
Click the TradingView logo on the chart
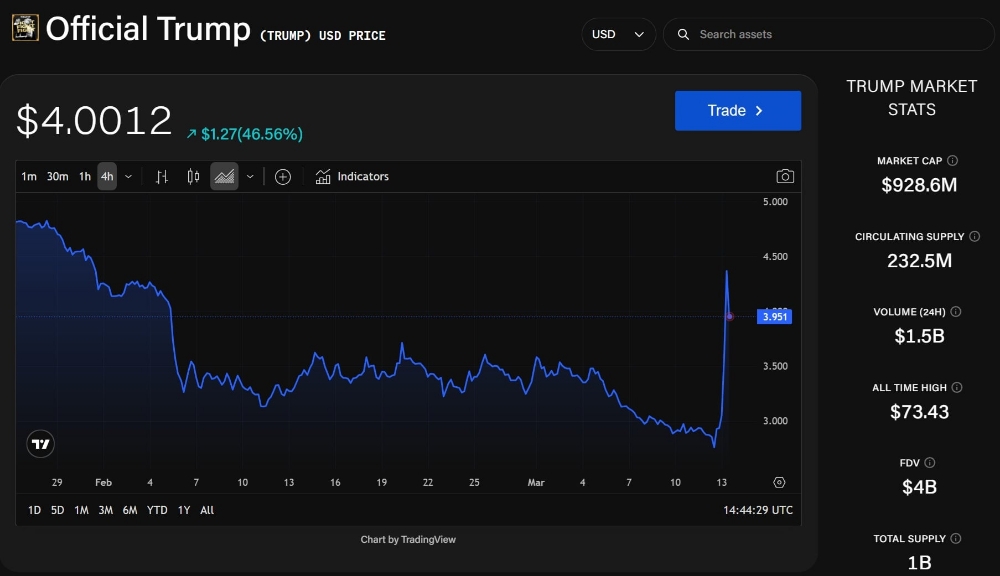[x=40, y=443]
